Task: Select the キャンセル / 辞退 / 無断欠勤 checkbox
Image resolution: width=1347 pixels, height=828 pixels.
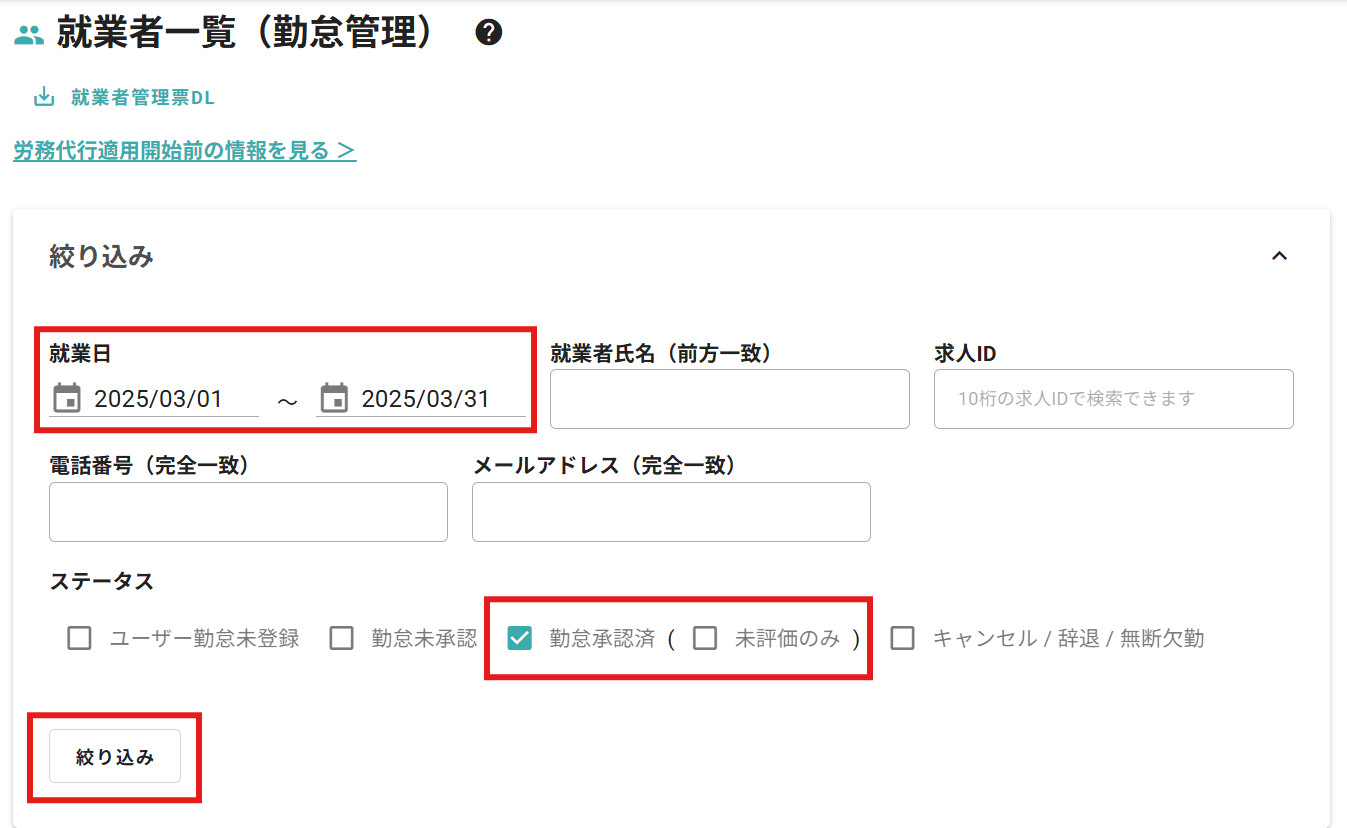Action: pos(902,638)
